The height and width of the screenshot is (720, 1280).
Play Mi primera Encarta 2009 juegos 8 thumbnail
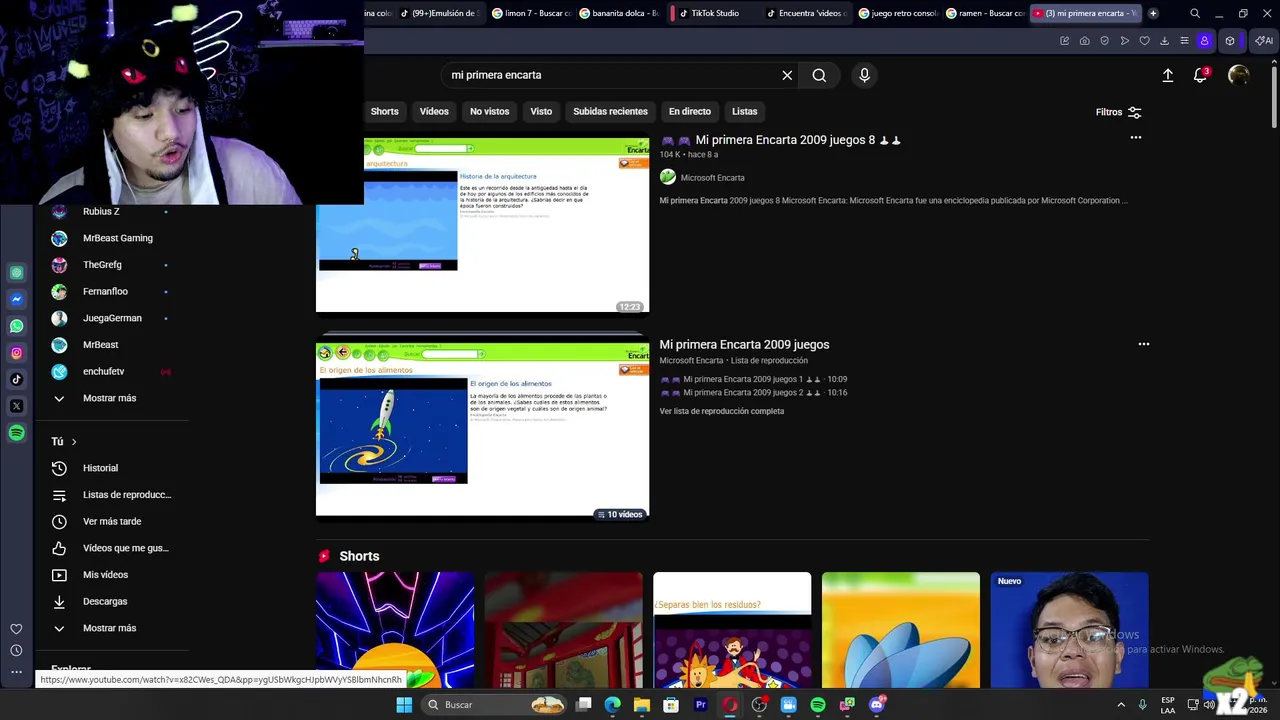482,225
